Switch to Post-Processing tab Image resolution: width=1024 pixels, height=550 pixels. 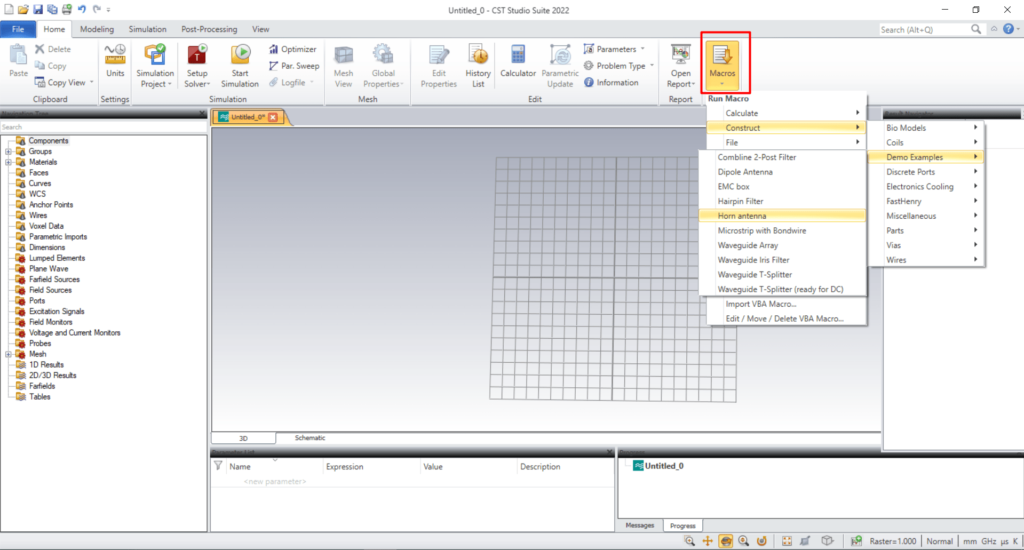click(x=209, y=29)
